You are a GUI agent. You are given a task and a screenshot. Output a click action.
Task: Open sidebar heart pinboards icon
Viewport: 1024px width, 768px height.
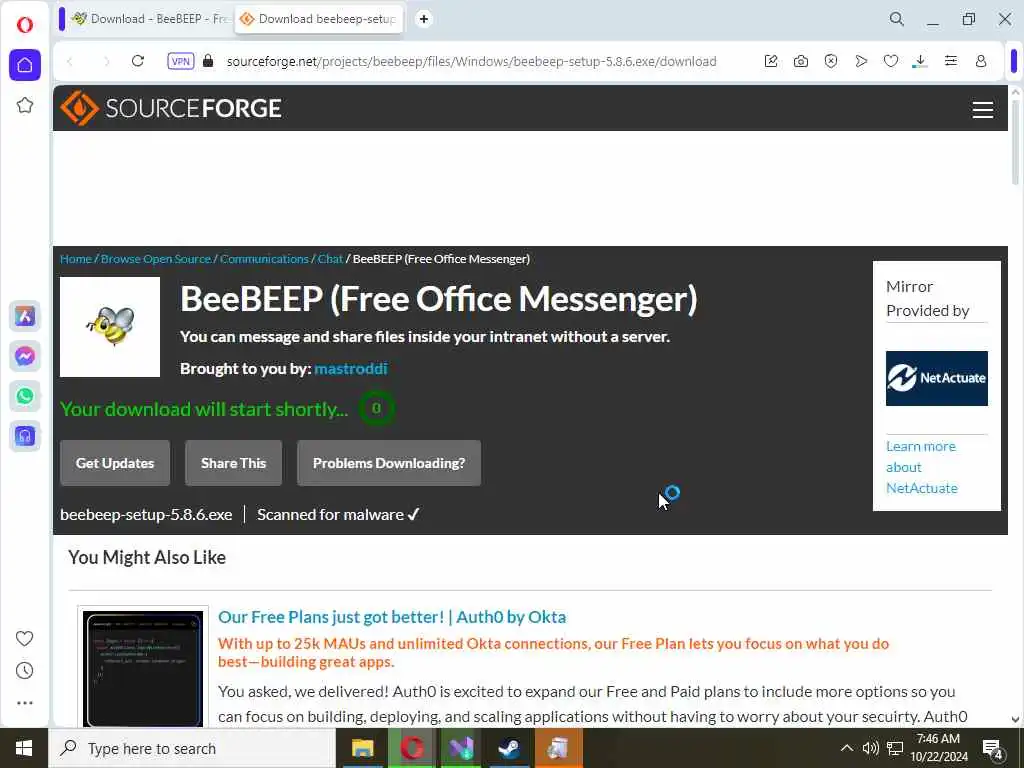coord(24,638)
